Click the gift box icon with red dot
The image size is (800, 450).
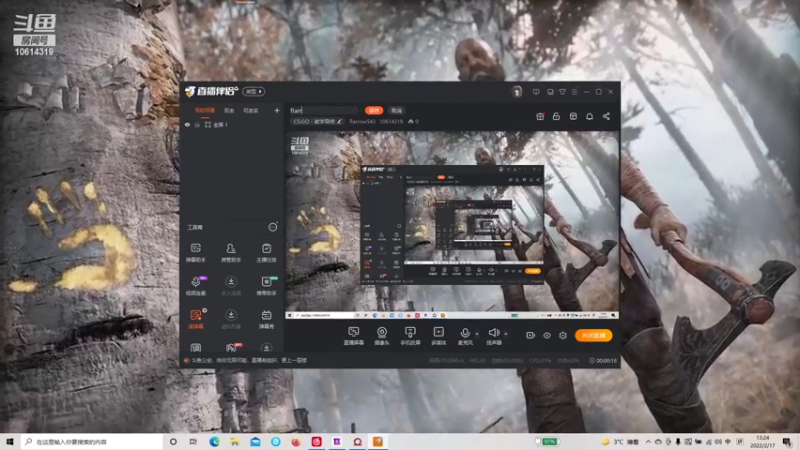[540, 116]
